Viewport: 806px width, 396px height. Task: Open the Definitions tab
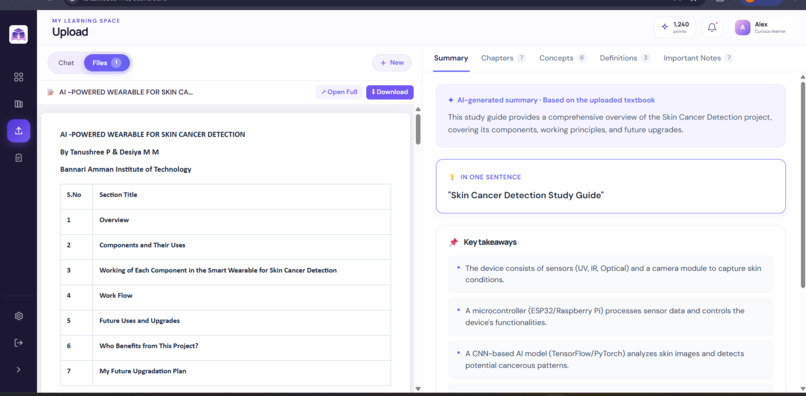click(x=625, y=58)
